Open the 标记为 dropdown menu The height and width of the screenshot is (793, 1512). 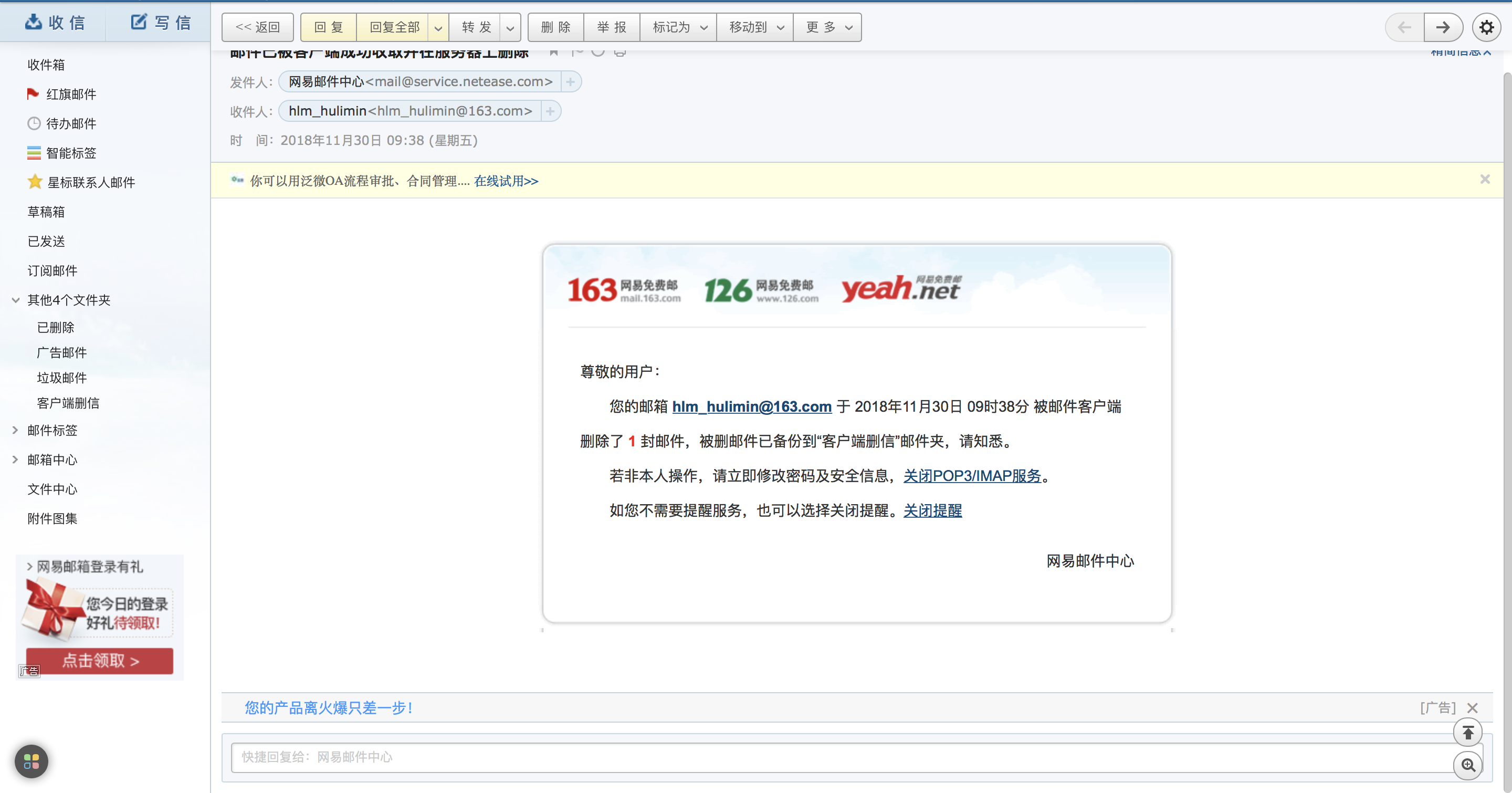678,27
